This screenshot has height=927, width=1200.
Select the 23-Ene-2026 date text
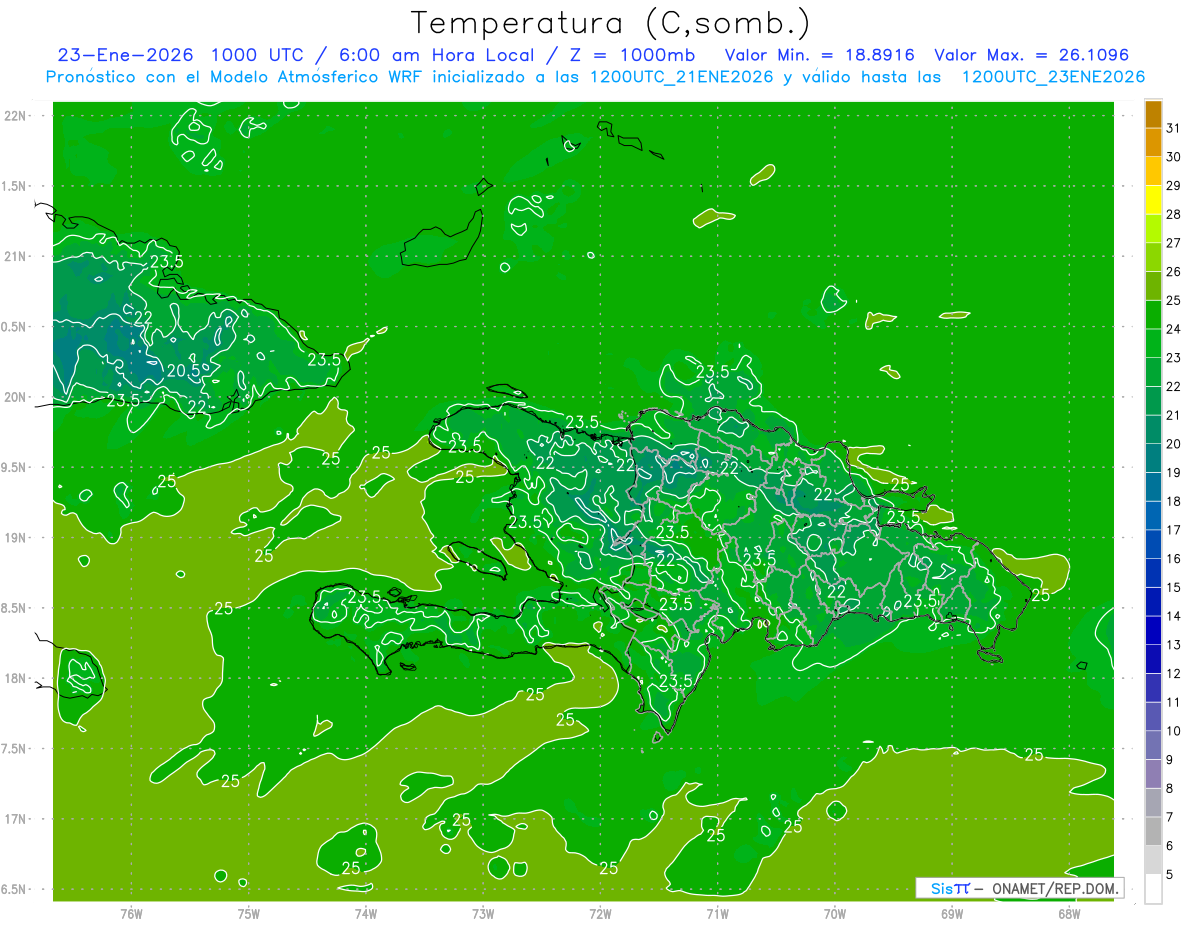(x=125, y=55)
